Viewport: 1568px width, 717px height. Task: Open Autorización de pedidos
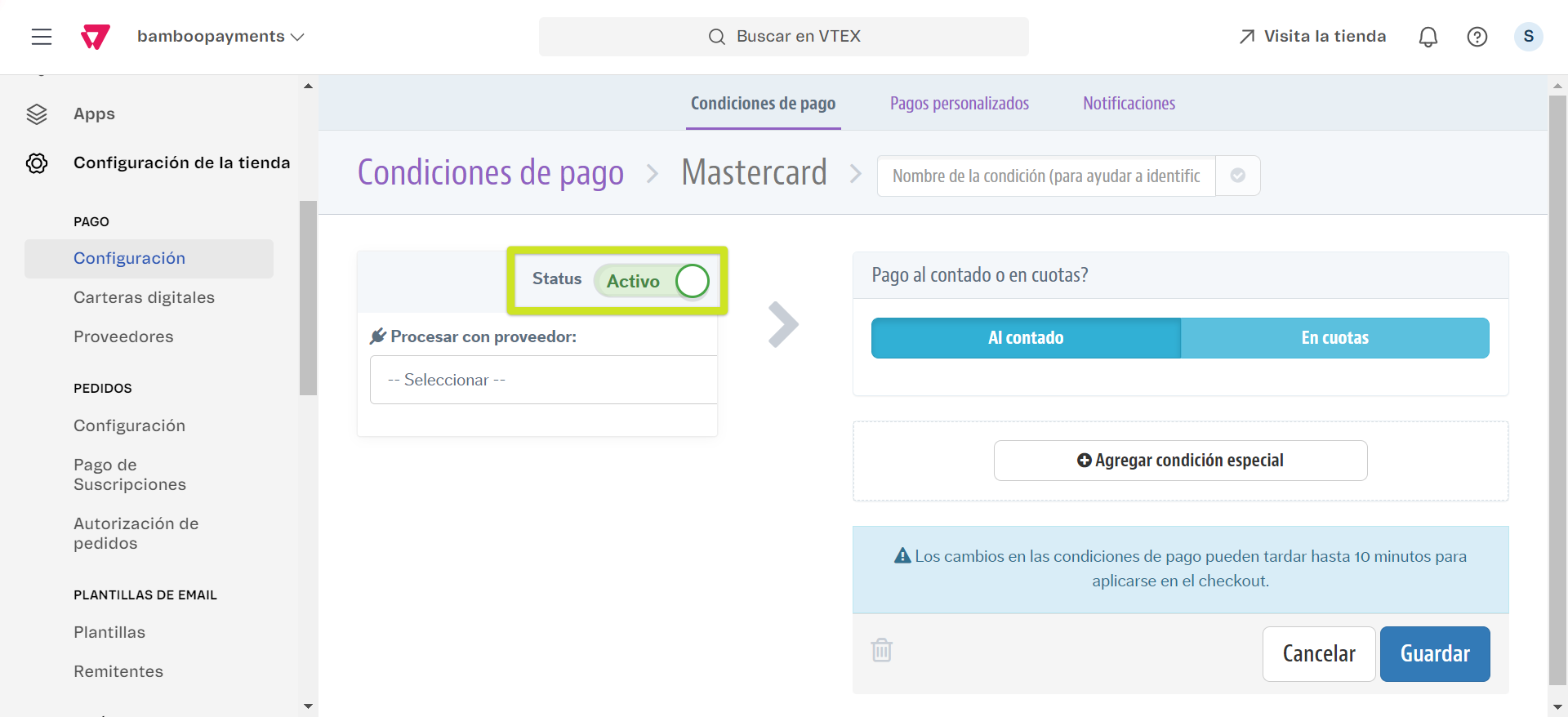[x=136, y=533]
